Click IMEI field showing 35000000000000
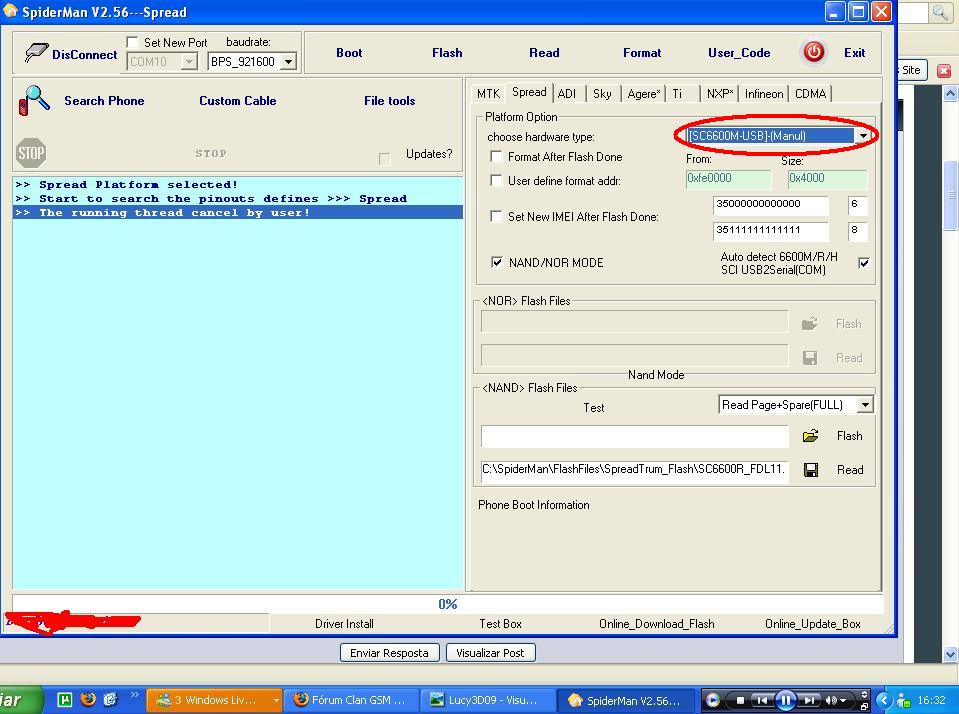This screenshot has width=959, height=714. click(x=771, y=204)
